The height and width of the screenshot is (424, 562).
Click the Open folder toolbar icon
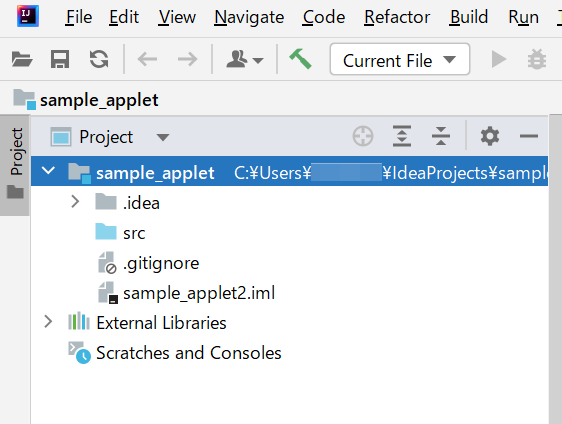(22, 59)
